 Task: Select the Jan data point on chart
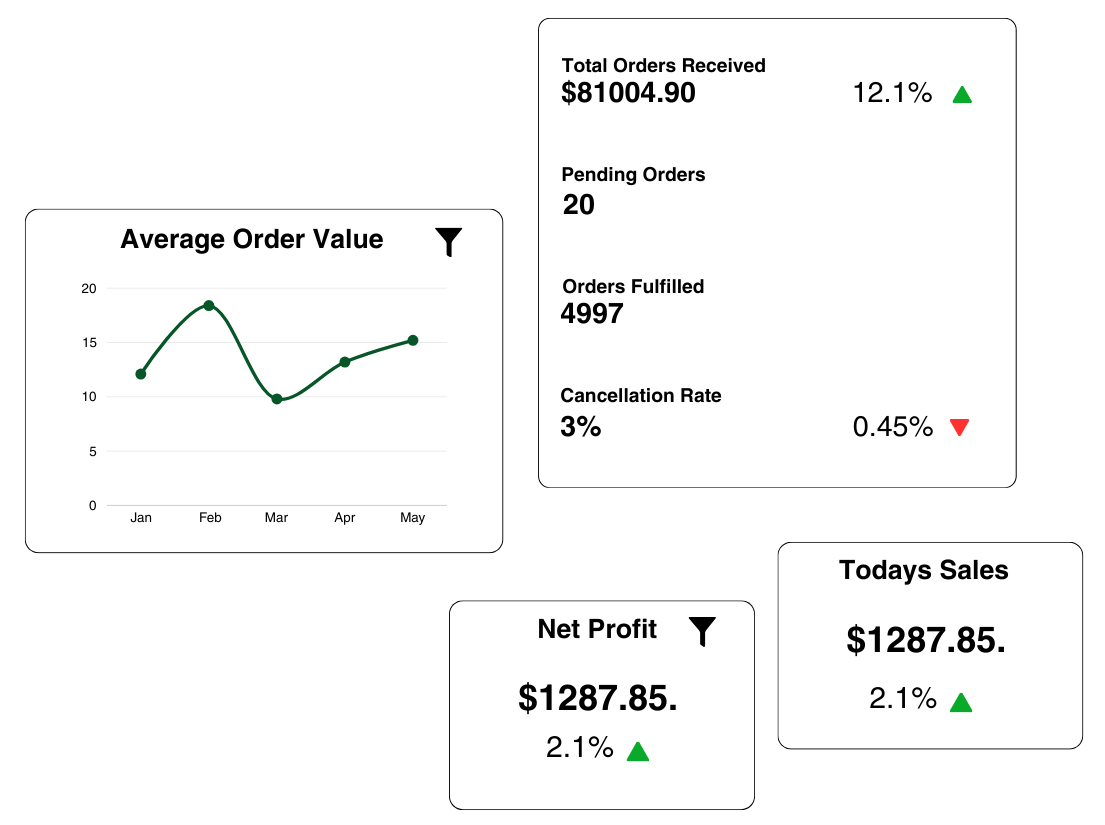pos(141,374)
